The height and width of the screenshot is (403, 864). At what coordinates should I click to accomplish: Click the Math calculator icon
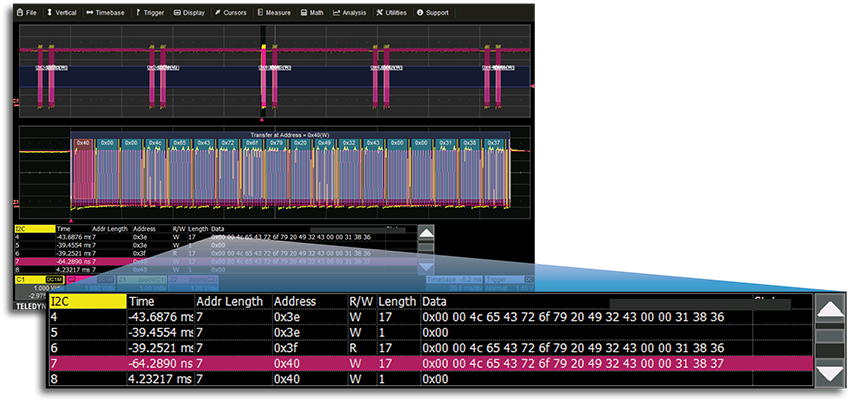303,13
